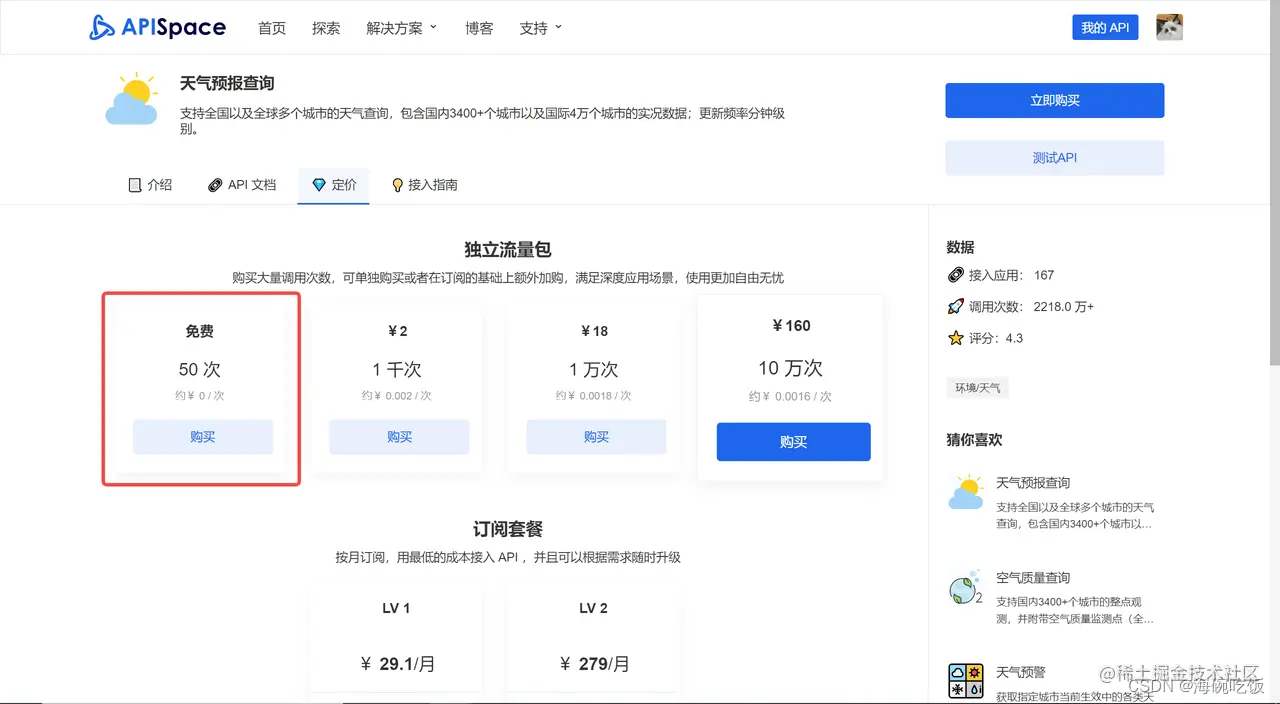
Task: Click the weather grid icon beside 天气预警
Action: (966, 681)
